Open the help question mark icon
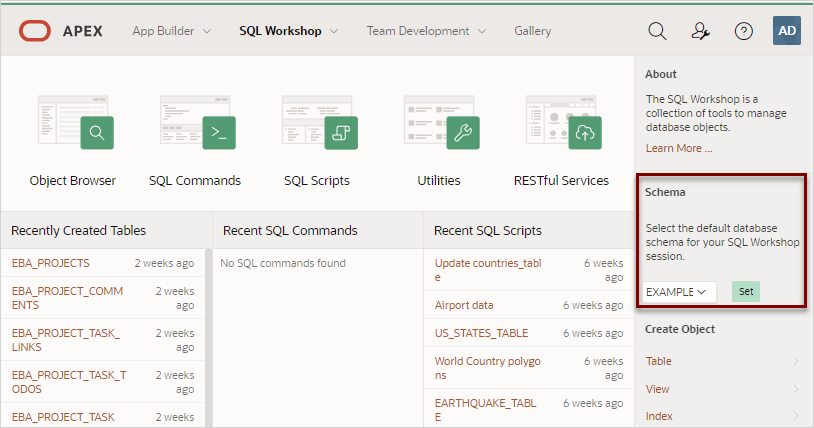The height and width of the screenshot is (428, 814). [743, 31]
